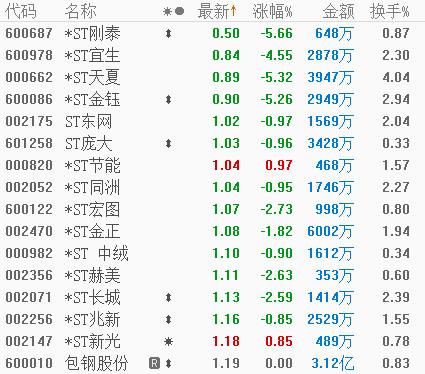
Task: Click the up-down marker icon beside 包钢股份
Action: tap(168, 363)
